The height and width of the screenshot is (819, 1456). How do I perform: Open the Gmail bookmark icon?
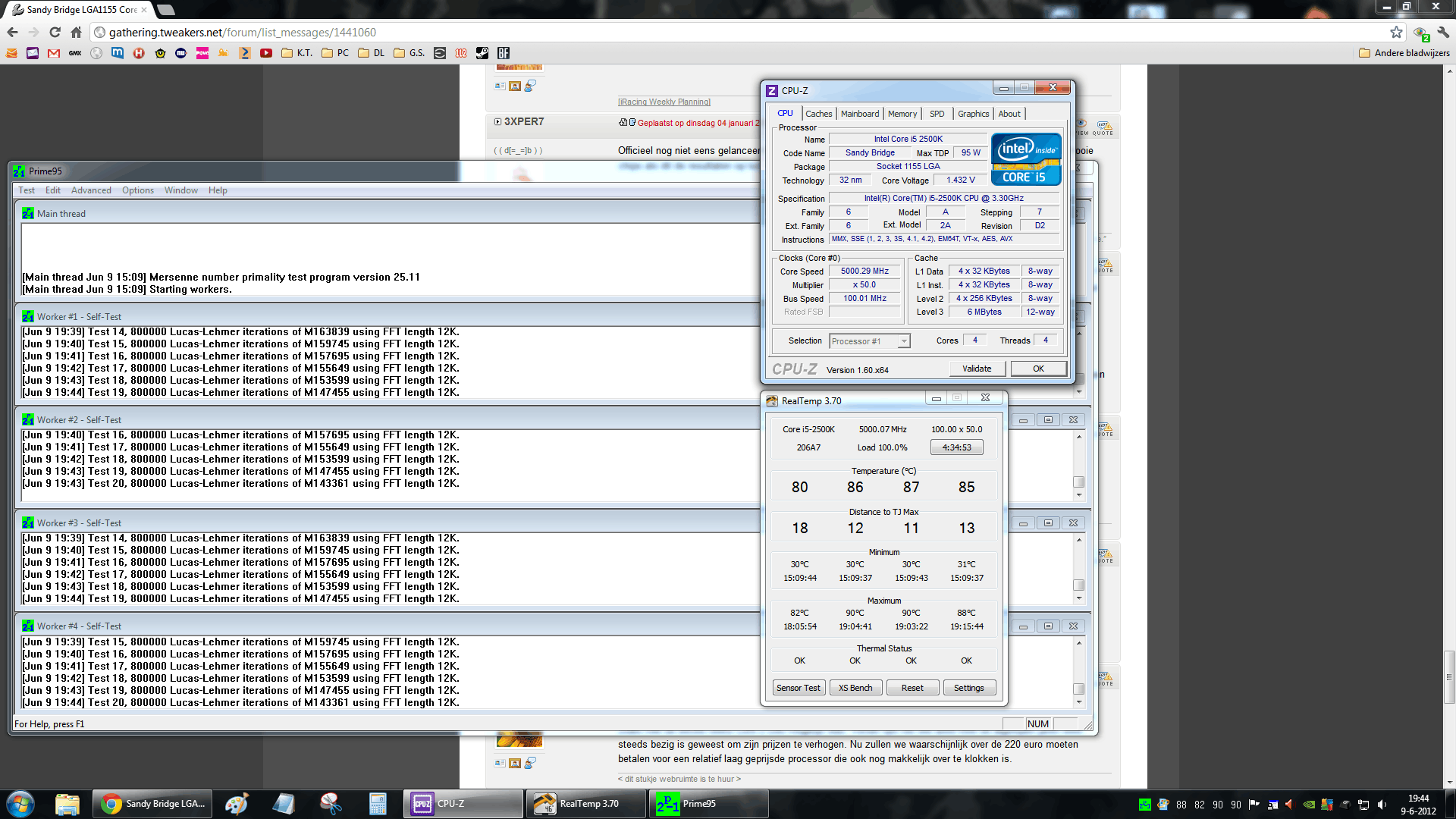click(54, 53)
